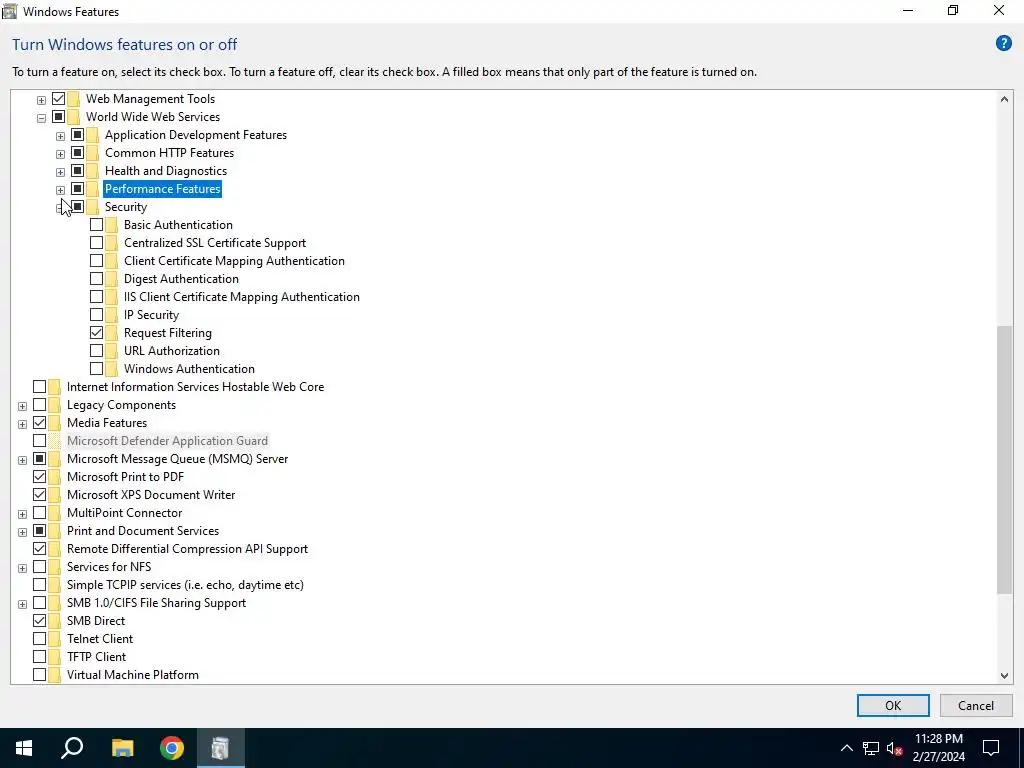Launch File Explorer from taskbar
The image size is (1024, 768).
122,748
